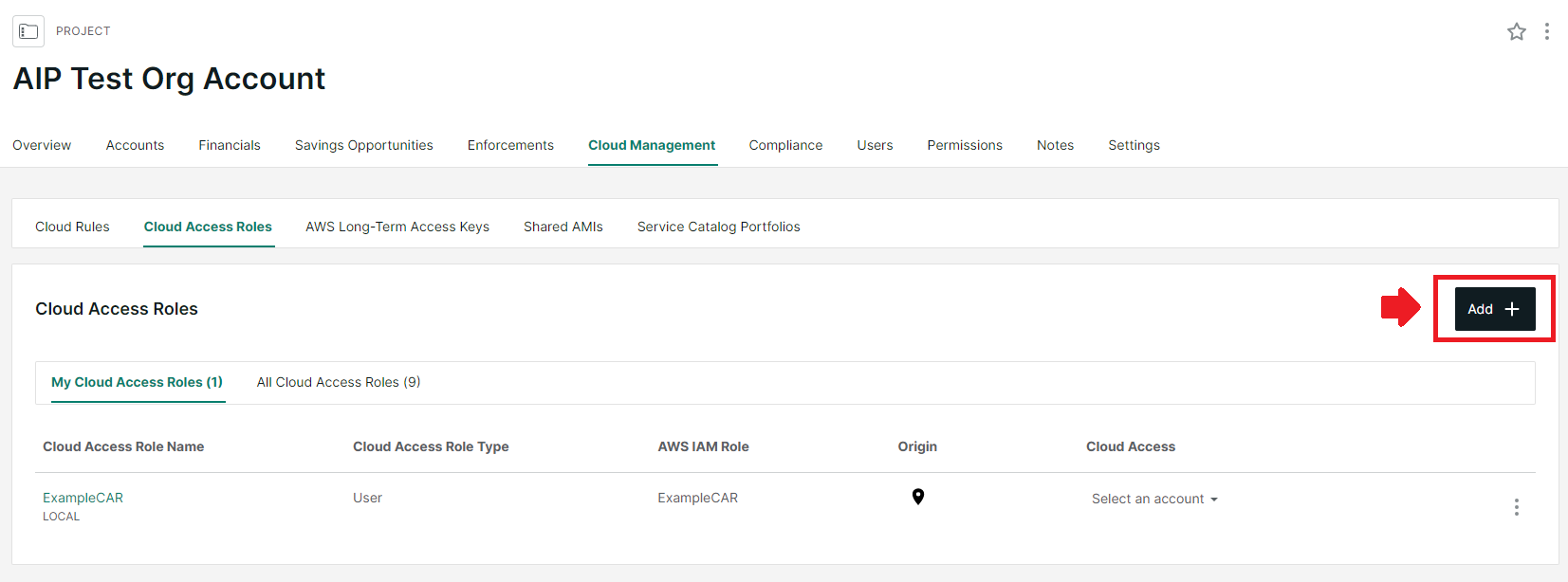Select the Cloud Rules sub-tab
This screenshot has height=582, width=1568.
pyautogui.click(x=72, y=227)
